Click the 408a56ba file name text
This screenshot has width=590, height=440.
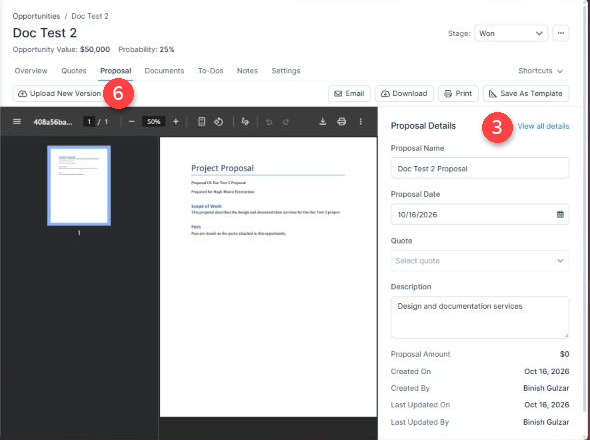pyautogui.click(x=53, y=122)
